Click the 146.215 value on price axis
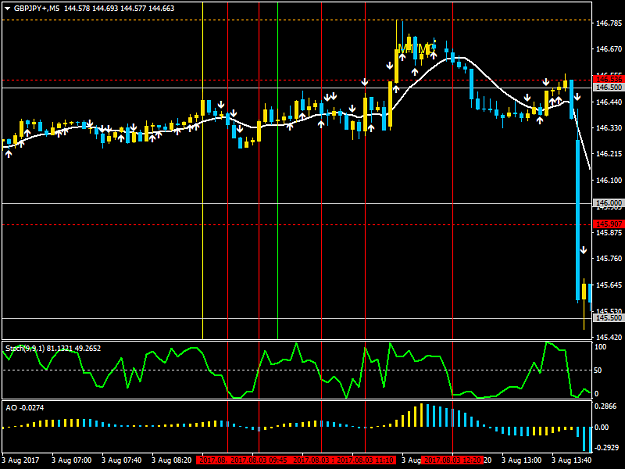Viewport: 625px width, 469px height. tap(609, 154)
